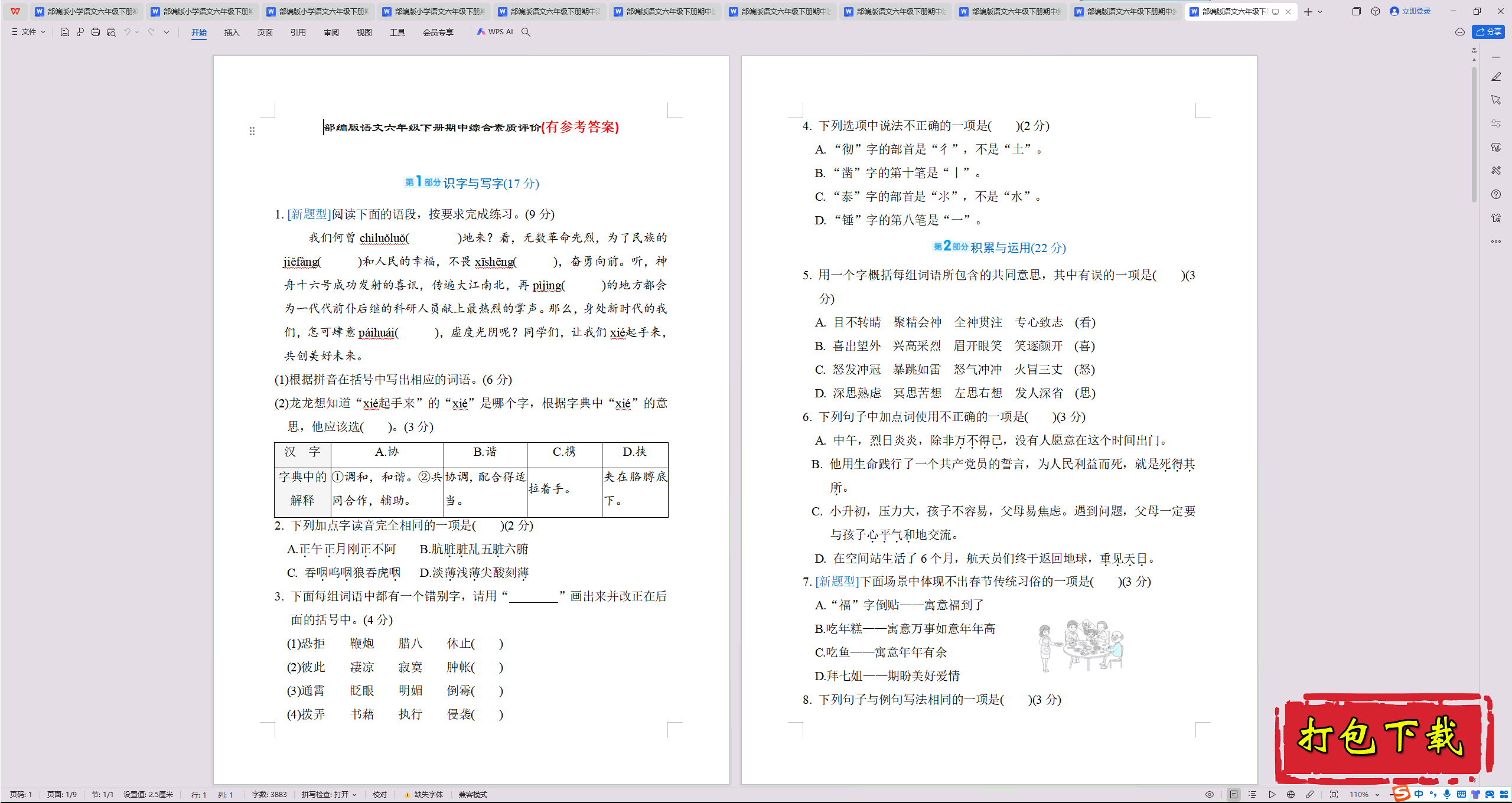Click the cube icon beside the login button

[1376, 11]
